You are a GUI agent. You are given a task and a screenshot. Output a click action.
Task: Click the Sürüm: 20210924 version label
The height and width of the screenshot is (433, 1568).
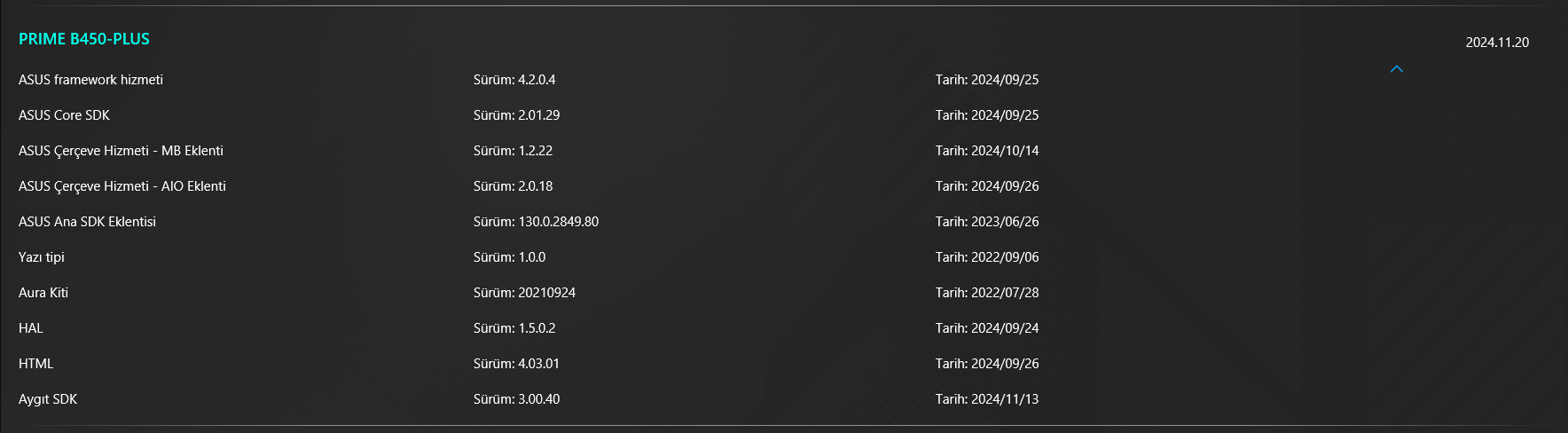click(x=524, y=293)
